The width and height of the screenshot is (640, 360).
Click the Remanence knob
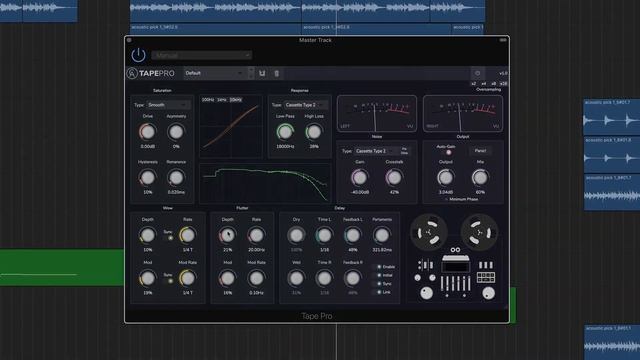[176, 178]
